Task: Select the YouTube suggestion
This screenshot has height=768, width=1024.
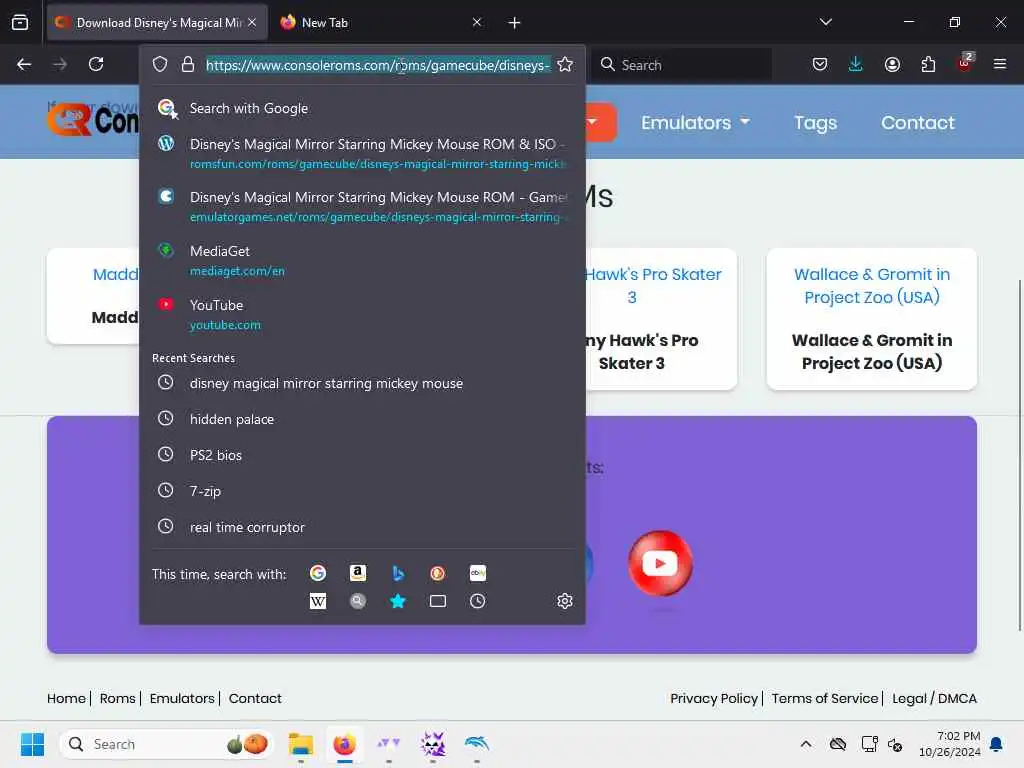Action: point(362,314)
